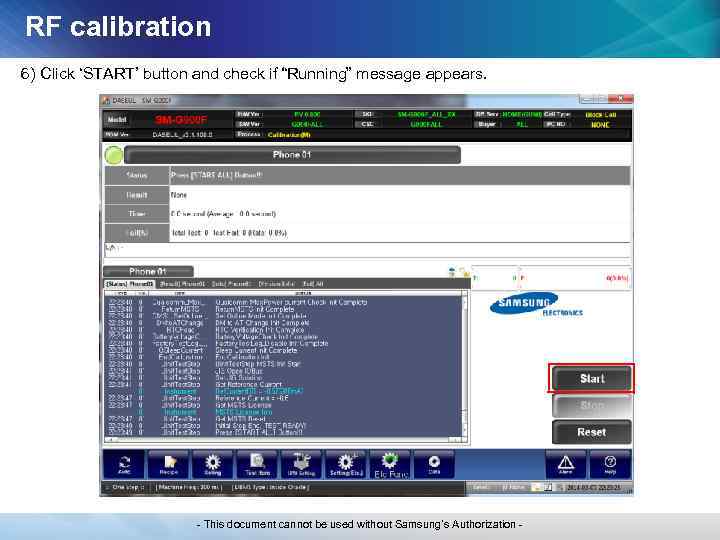Click the small blue icon above the log panel

point(452,272)
